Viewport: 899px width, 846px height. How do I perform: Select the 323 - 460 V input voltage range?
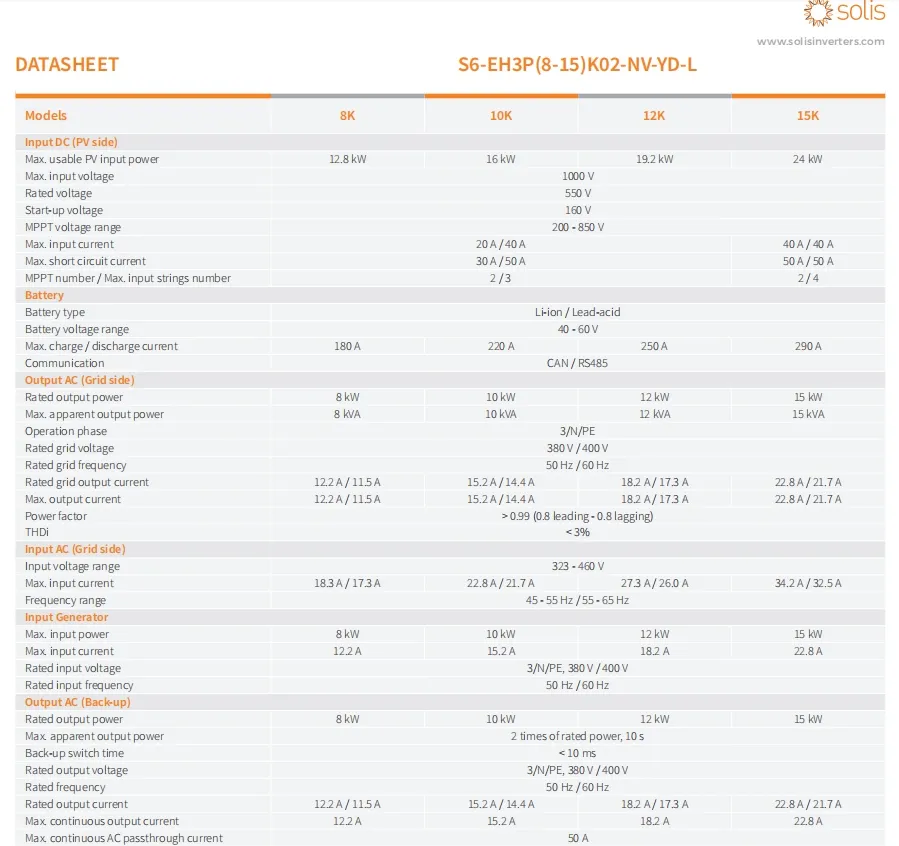point(578,566)
